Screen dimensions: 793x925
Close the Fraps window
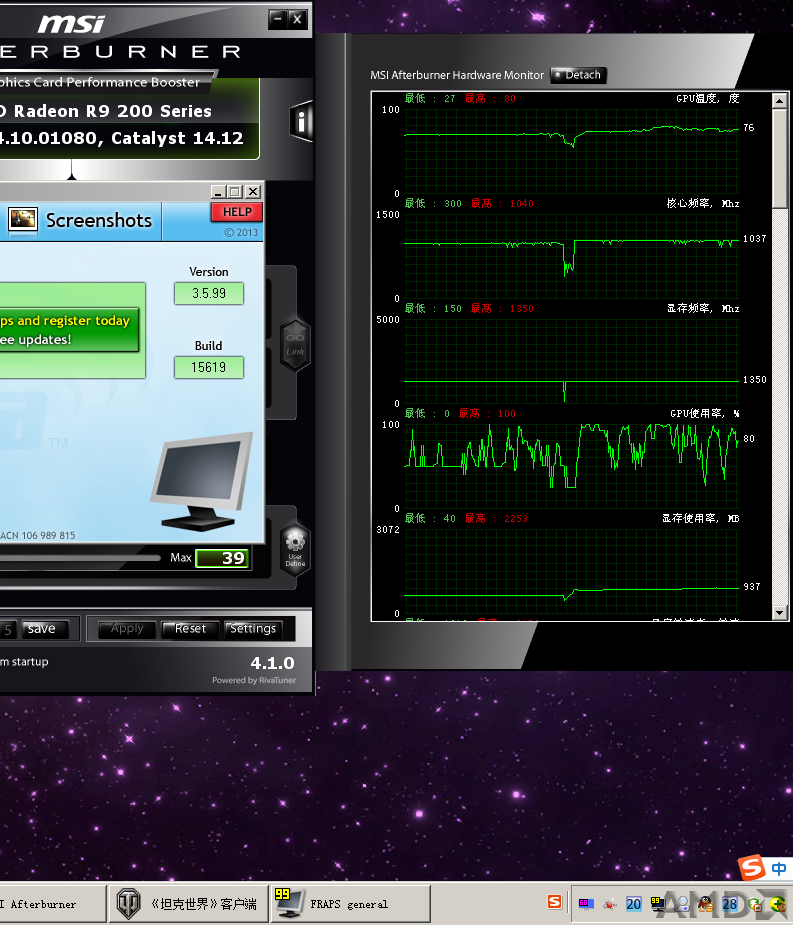(x=253, y=192)
